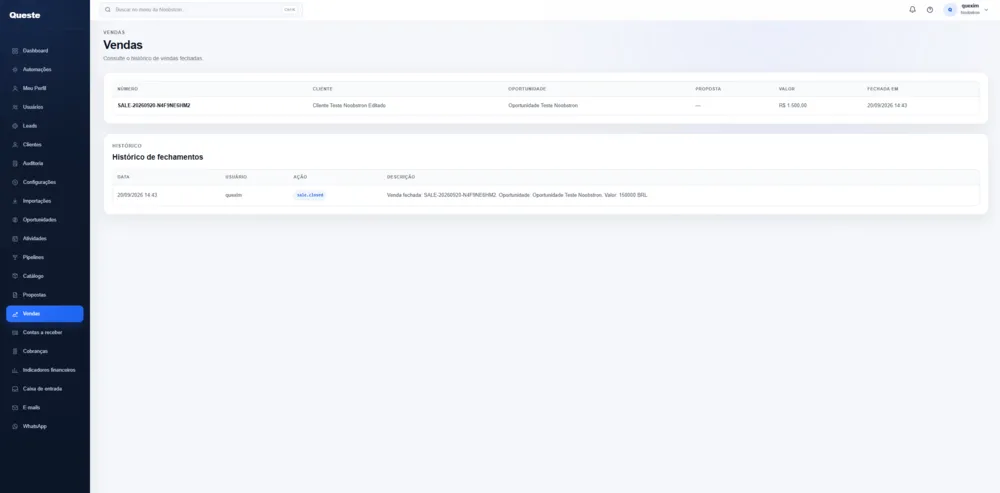This screenshot has height=493, width=1000.
Task: Click the quexim username at top right
Action: coord(970,6)
